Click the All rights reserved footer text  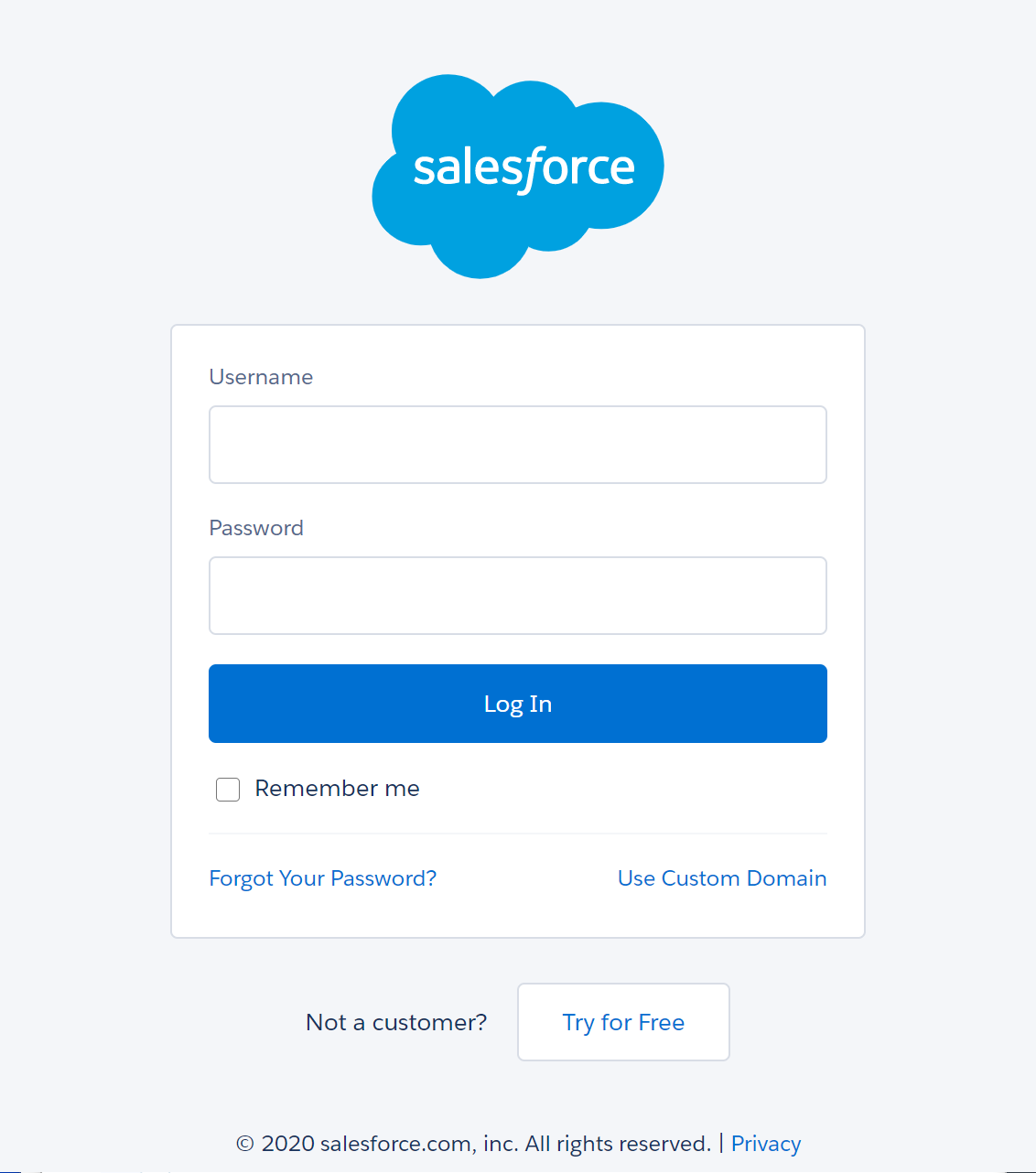tap(618, 1144)
